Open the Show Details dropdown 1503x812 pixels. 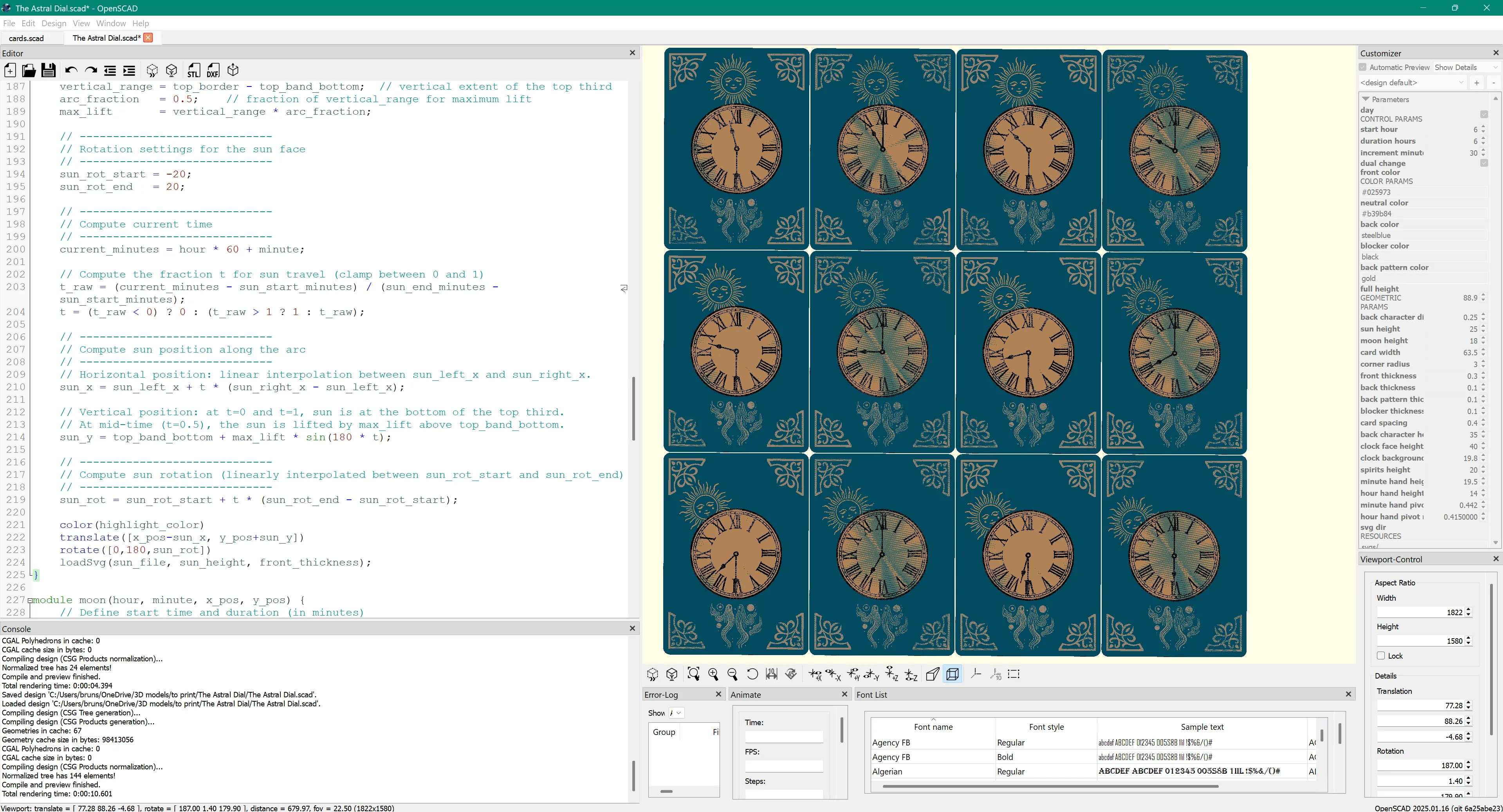1466,67
